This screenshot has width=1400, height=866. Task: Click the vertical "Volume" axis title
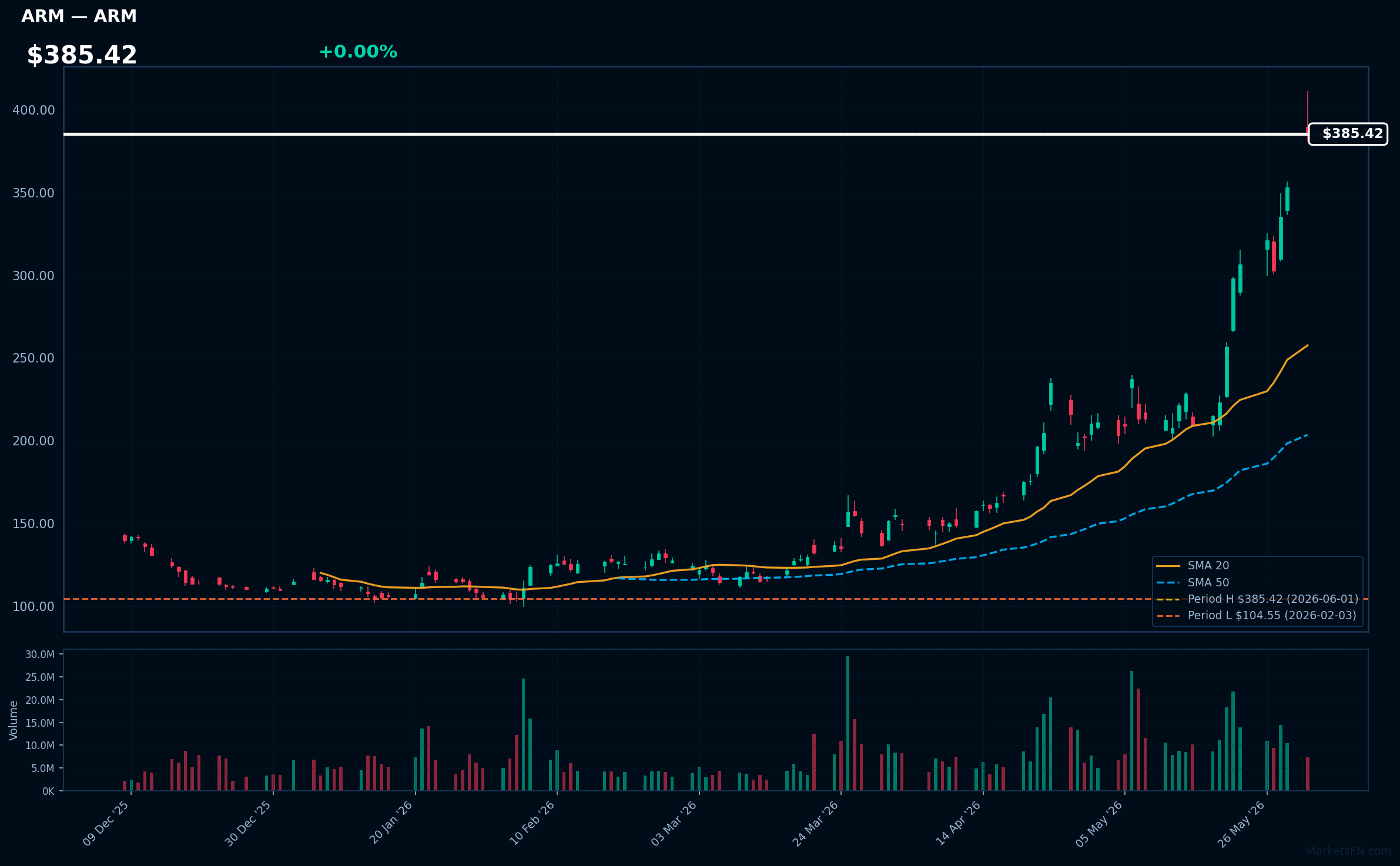pyautogui.click(x=14, y=720)
